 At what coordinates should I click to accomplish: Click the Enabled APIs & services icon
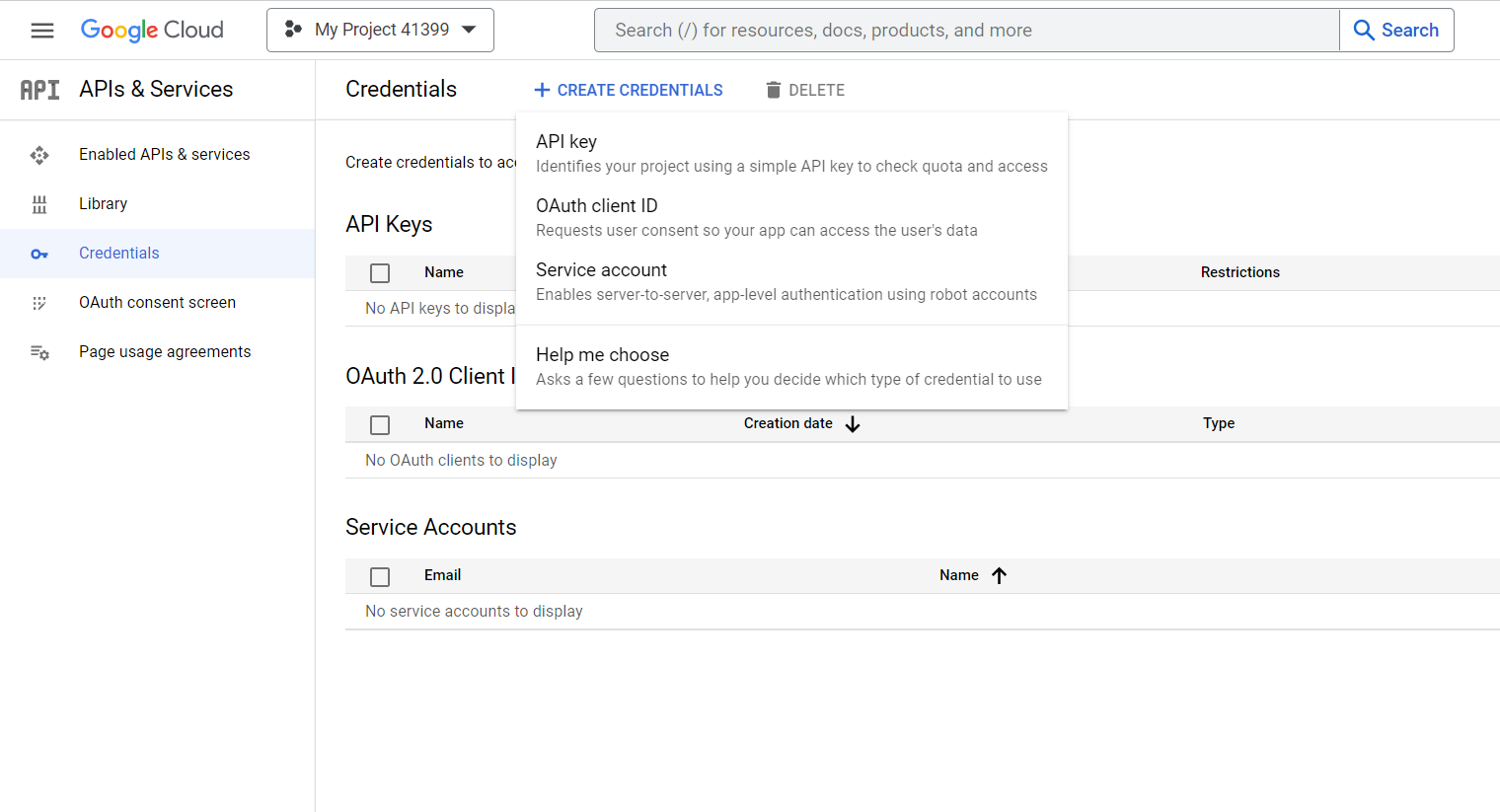(39, 155)
